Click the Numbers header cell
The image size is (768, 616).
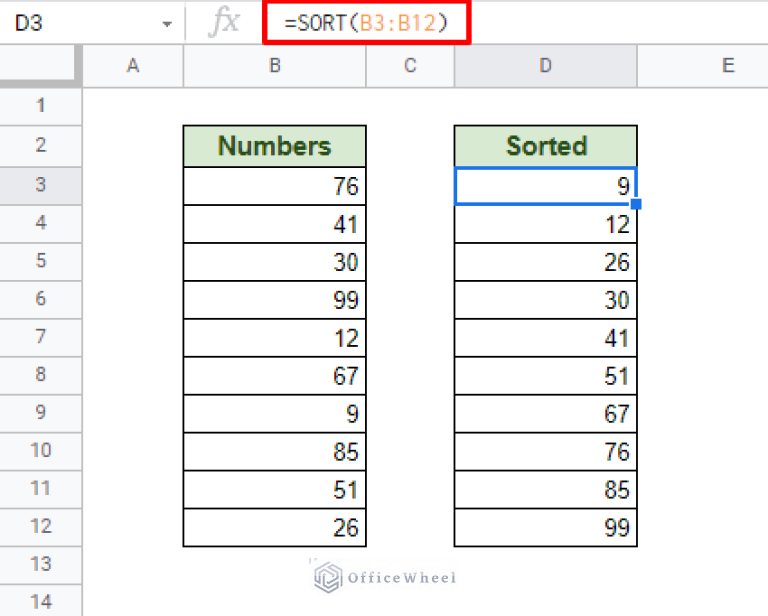[x=274, y=146]
